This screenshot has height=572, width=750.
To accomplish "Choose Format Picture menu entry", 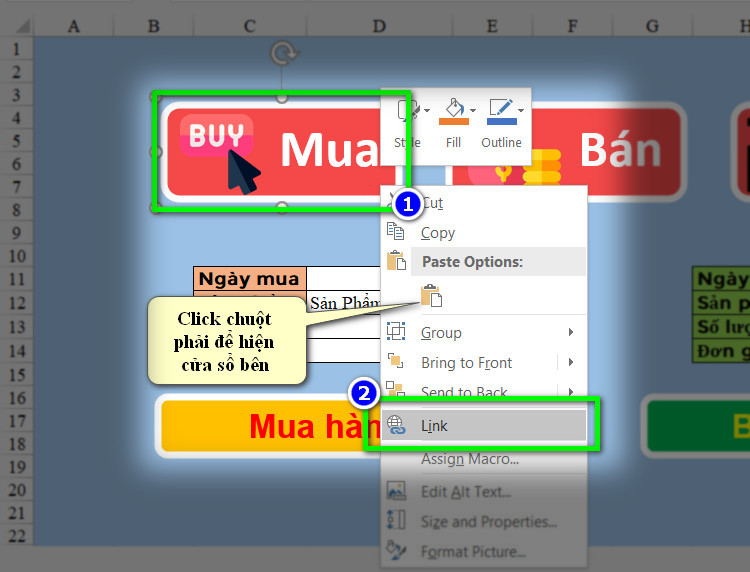I will point(484,551).
